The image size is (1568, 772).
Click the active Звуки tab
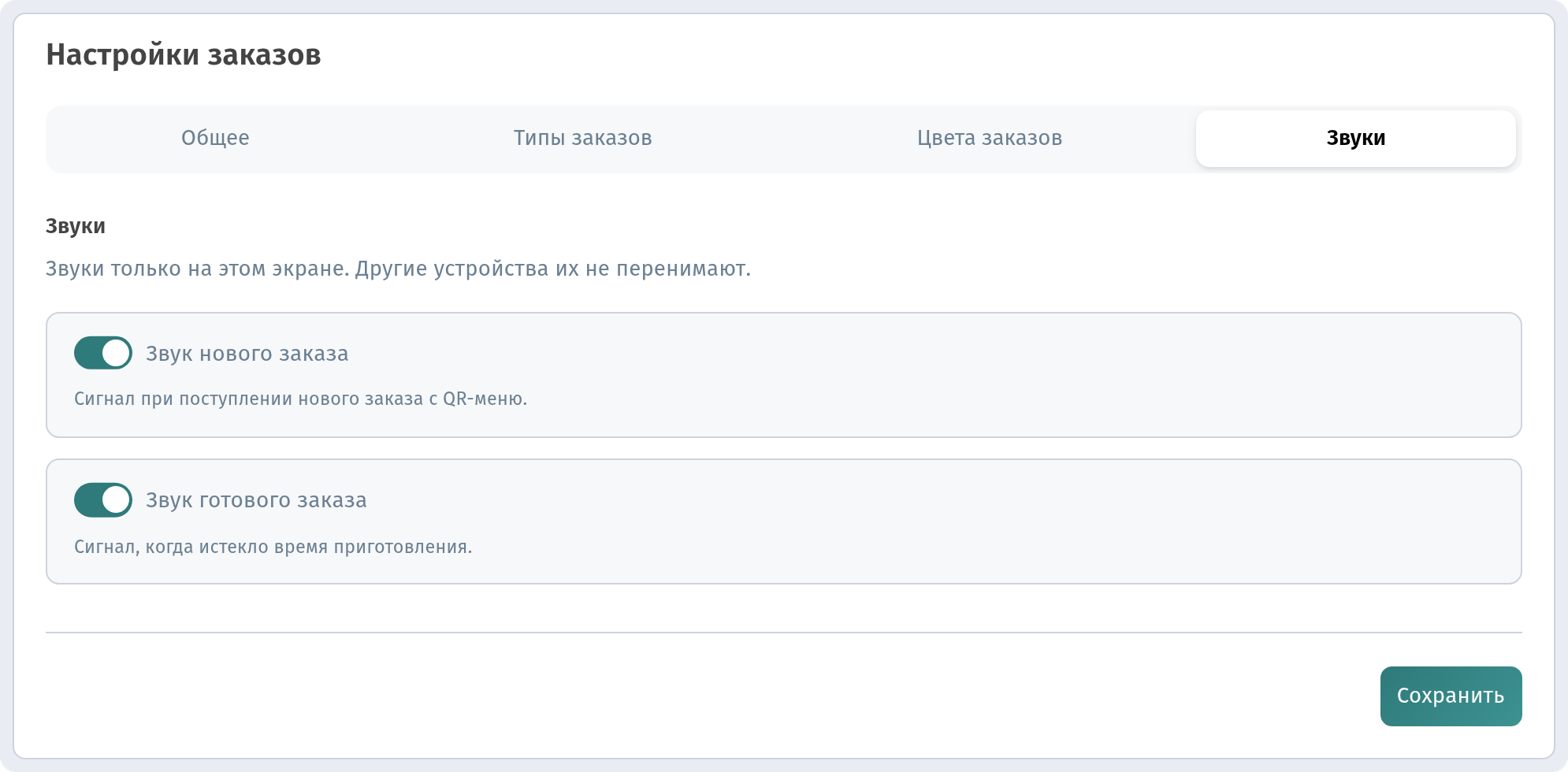1355,138
